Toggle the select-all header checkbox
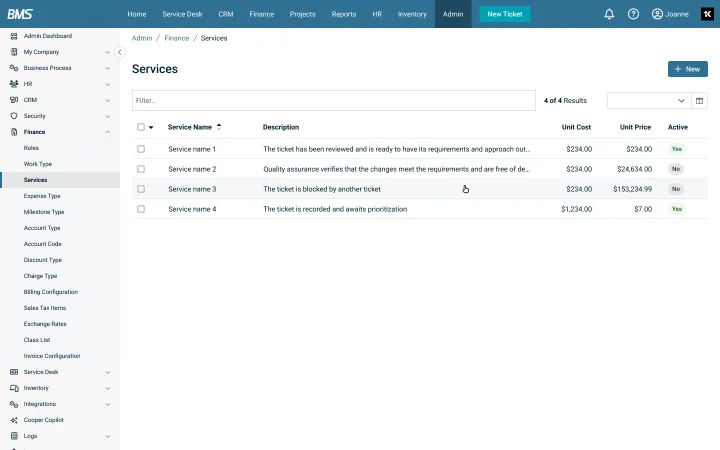 [x=141, y=127]
